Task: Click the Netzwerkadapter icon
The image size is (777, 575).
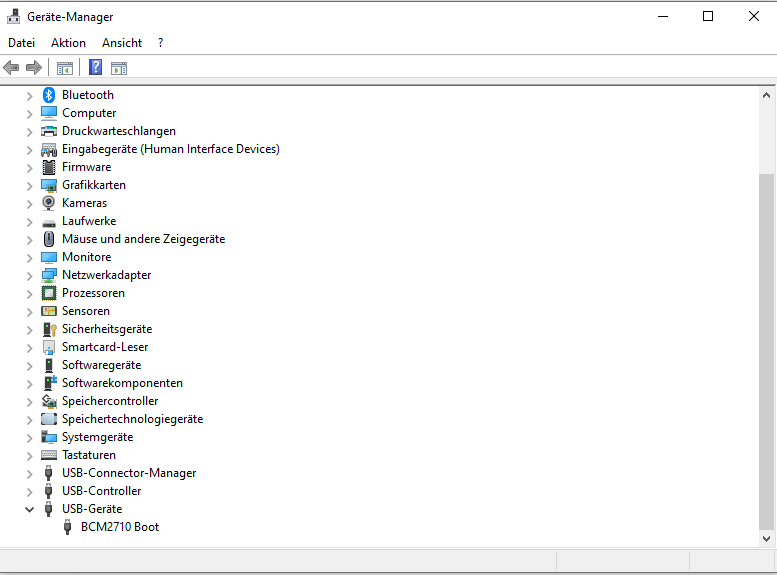Action: pyautogui.click(x=49, y=275)
